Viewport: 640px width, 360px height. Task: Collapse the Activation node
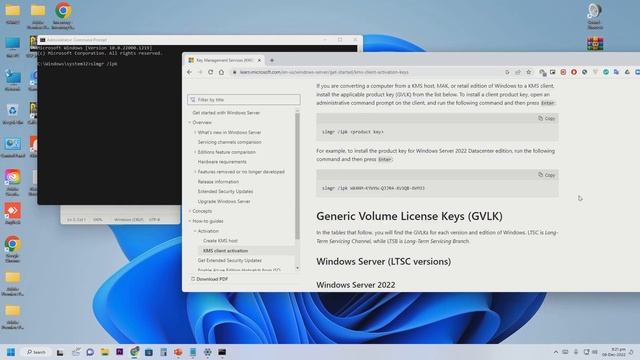195,231
